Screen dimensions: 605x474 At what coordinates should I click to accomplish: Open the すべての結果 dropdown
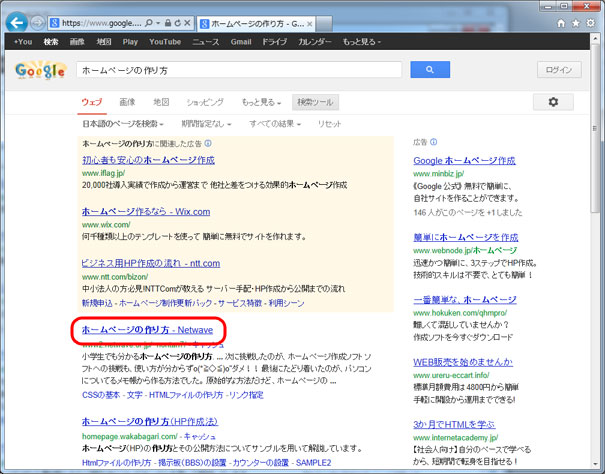(x=275, y=124)
